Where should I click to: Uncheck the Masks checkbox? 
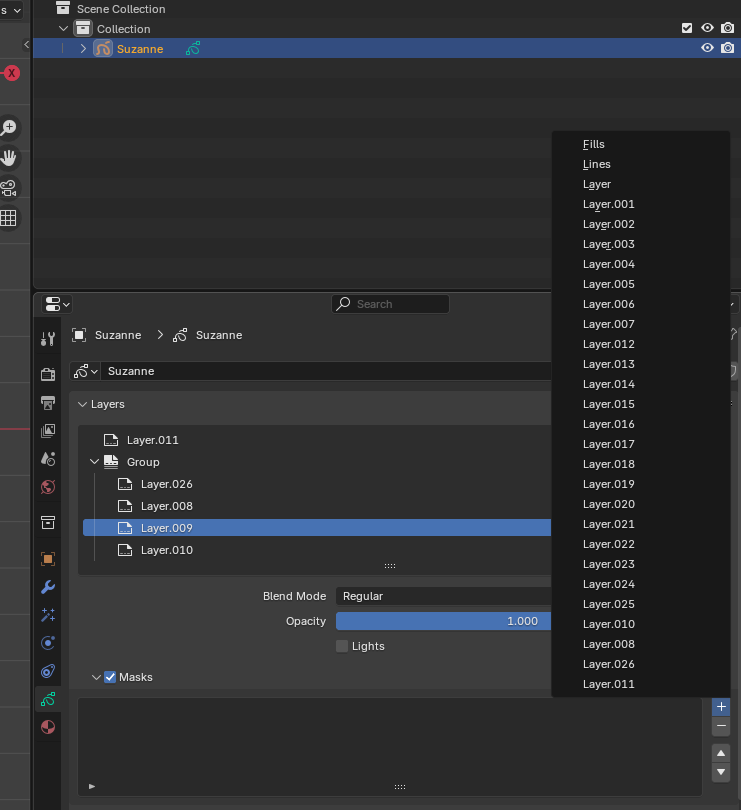(110, 677)
